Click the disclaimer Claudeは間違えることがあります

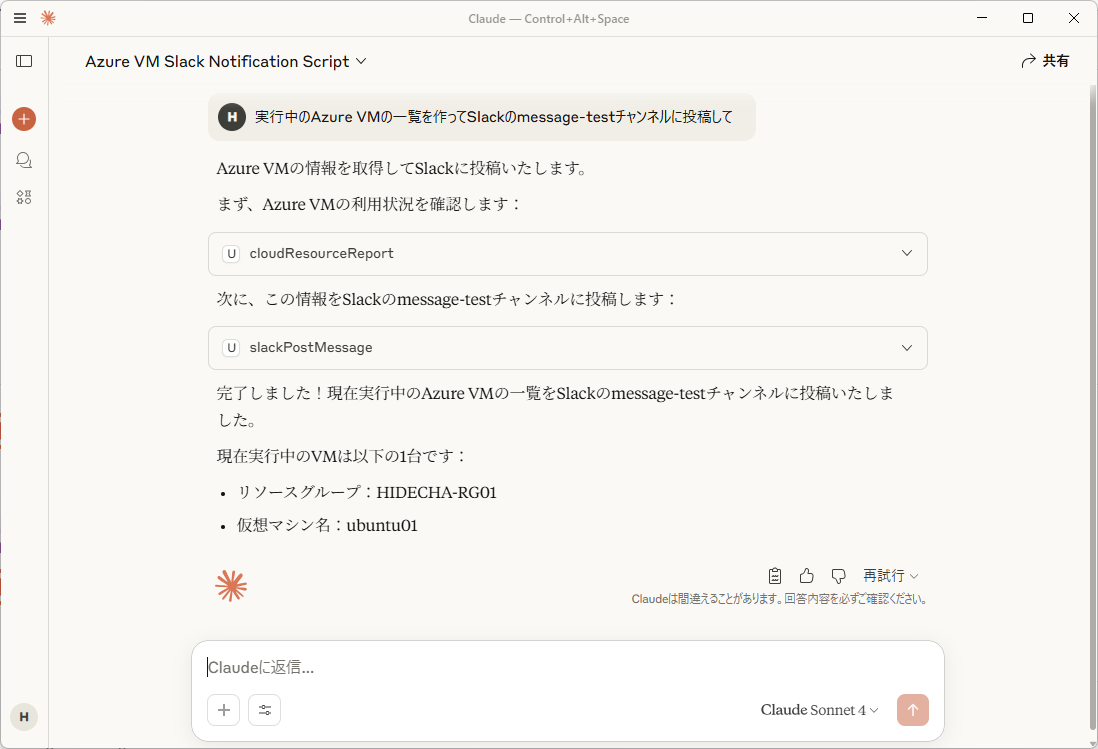pyautogui.click(x=779, y=599)
